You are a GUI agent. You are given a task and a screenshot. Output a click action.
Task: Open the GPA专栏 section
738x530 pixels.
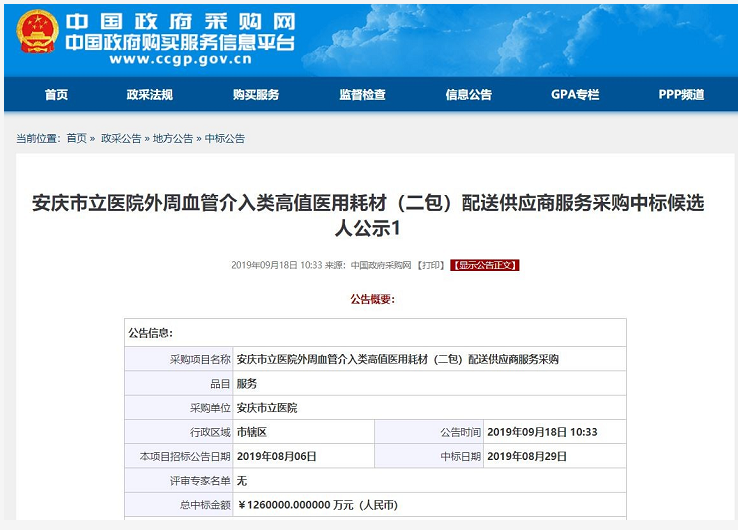(575, 95)
